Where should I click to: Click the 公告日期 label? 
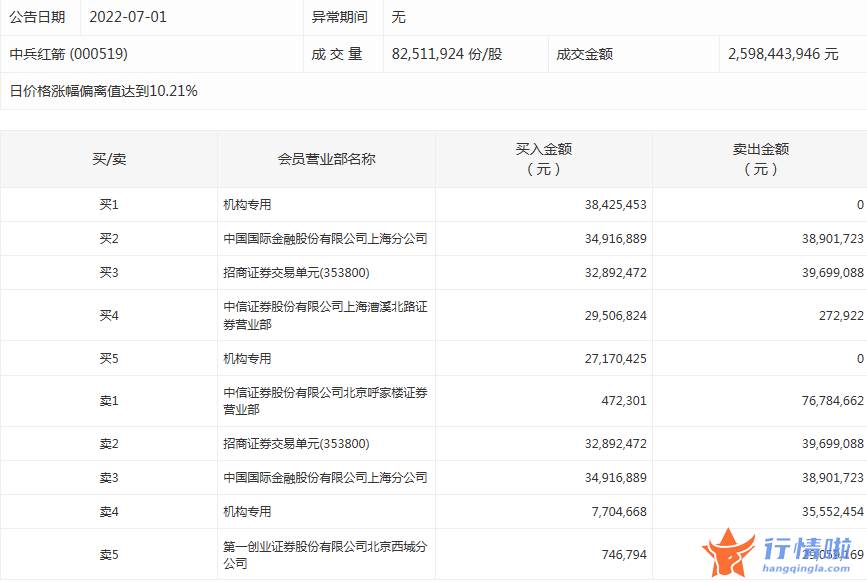tap(37, 17)
